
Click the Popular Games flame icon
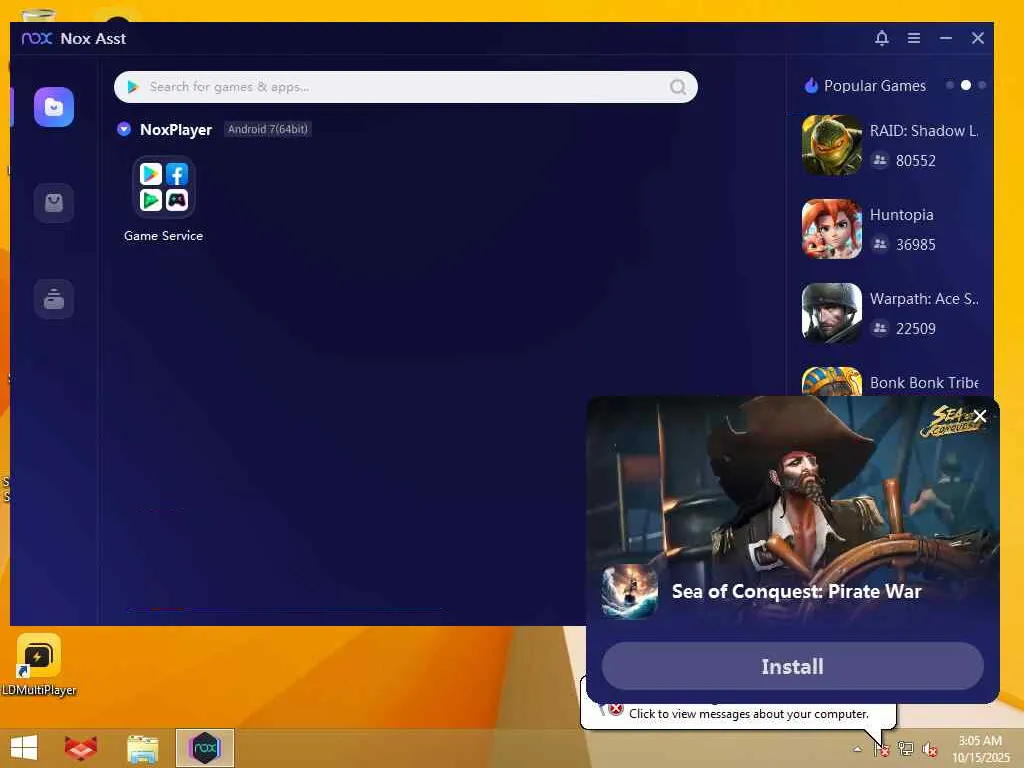811,86
